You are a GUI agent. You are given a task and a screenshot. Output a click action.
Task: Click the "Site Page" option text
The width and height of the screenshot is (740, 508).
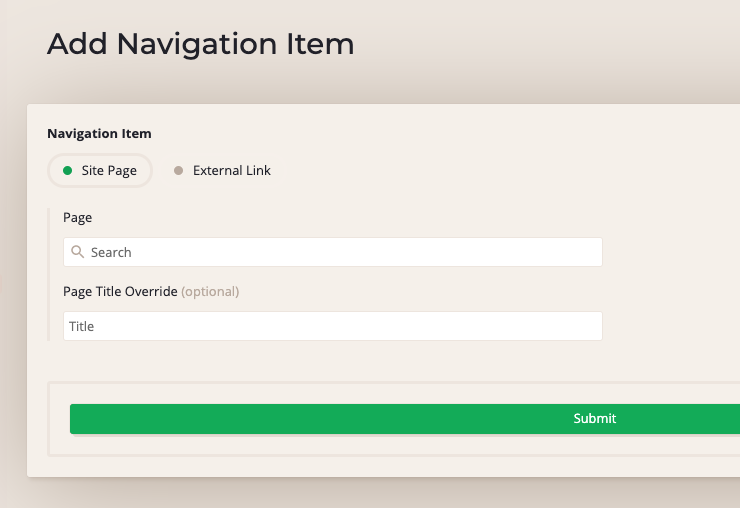click(x=109, y=171)
